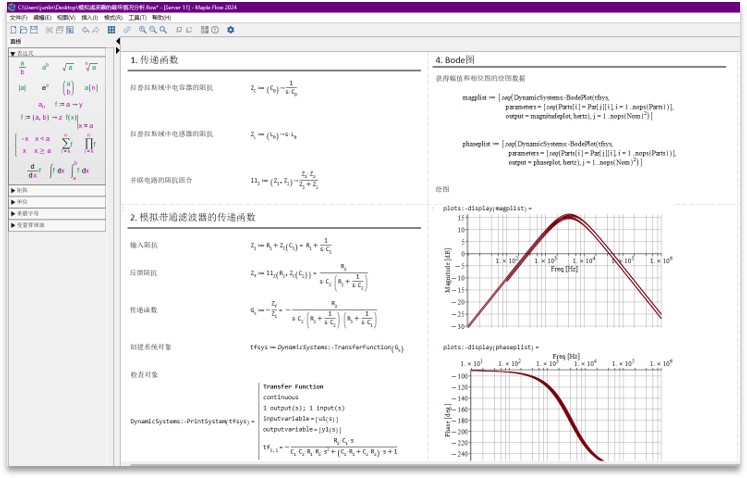Undo the last action
747x478 pixels.
[x=85, y=30]
